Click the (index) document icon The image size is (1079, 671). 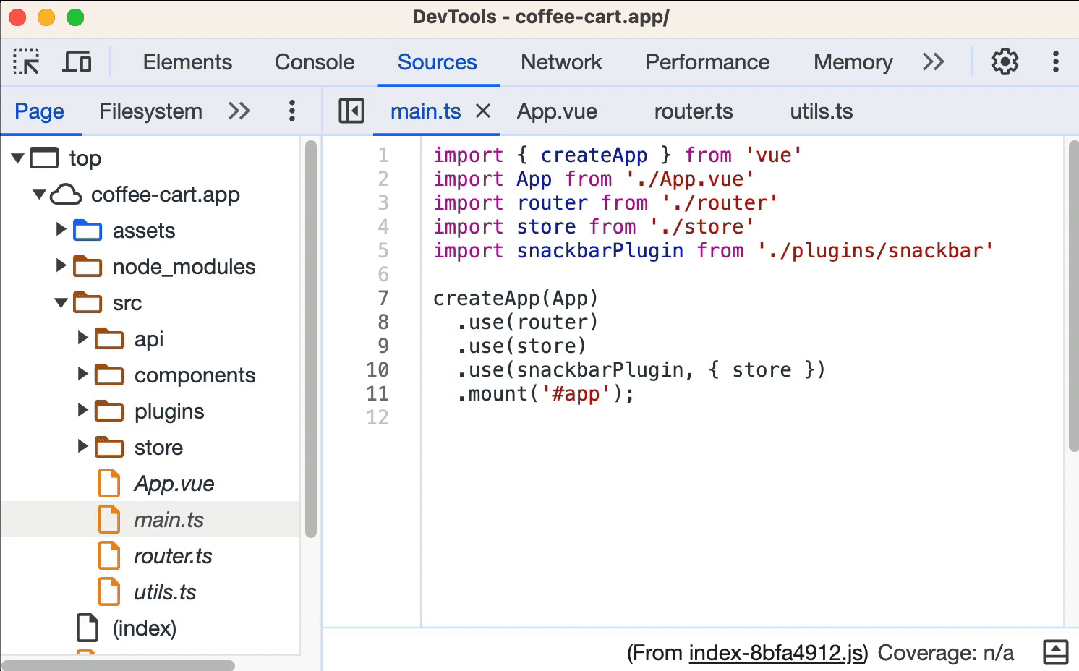point(87,628)
